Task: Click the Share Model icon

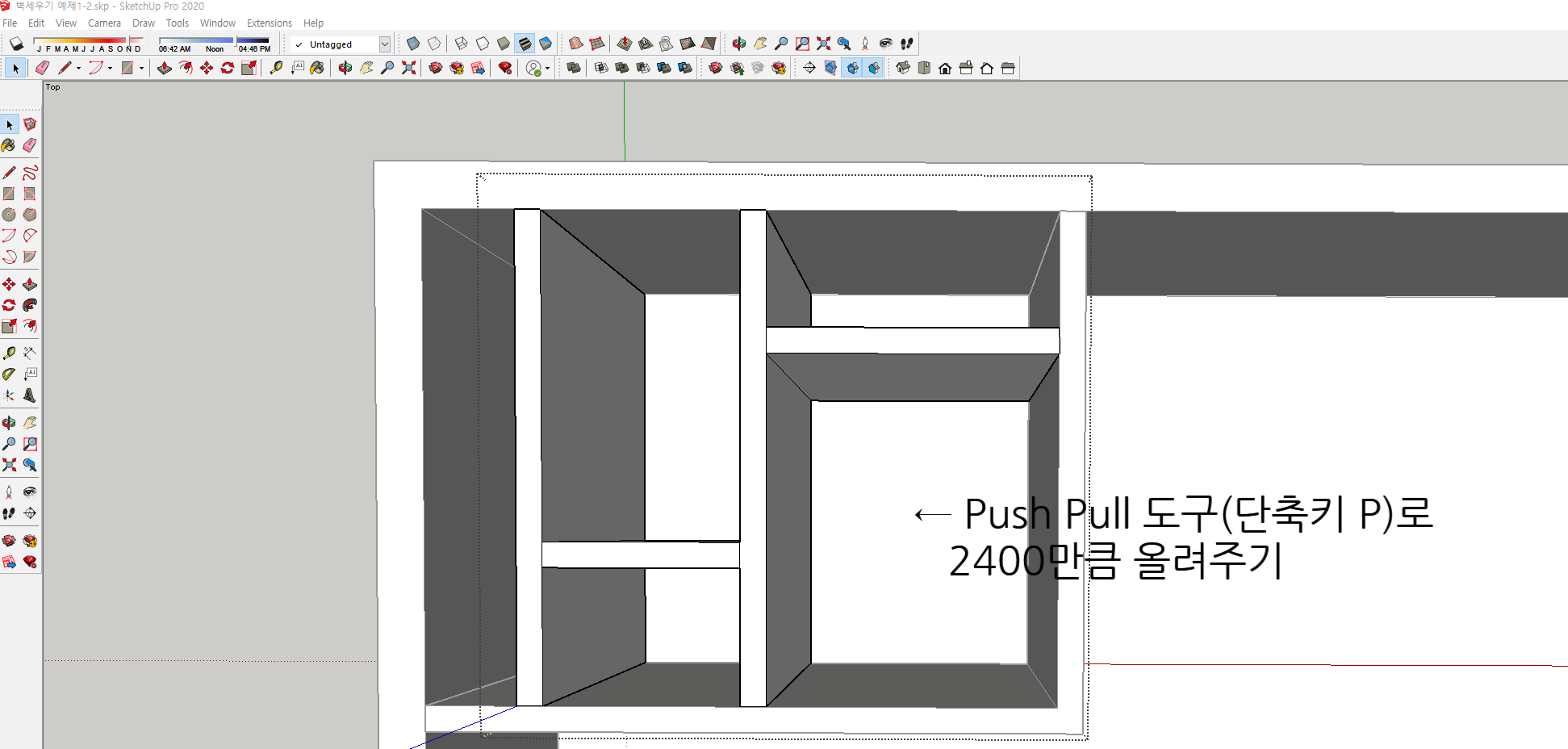Action: [737, 68]
